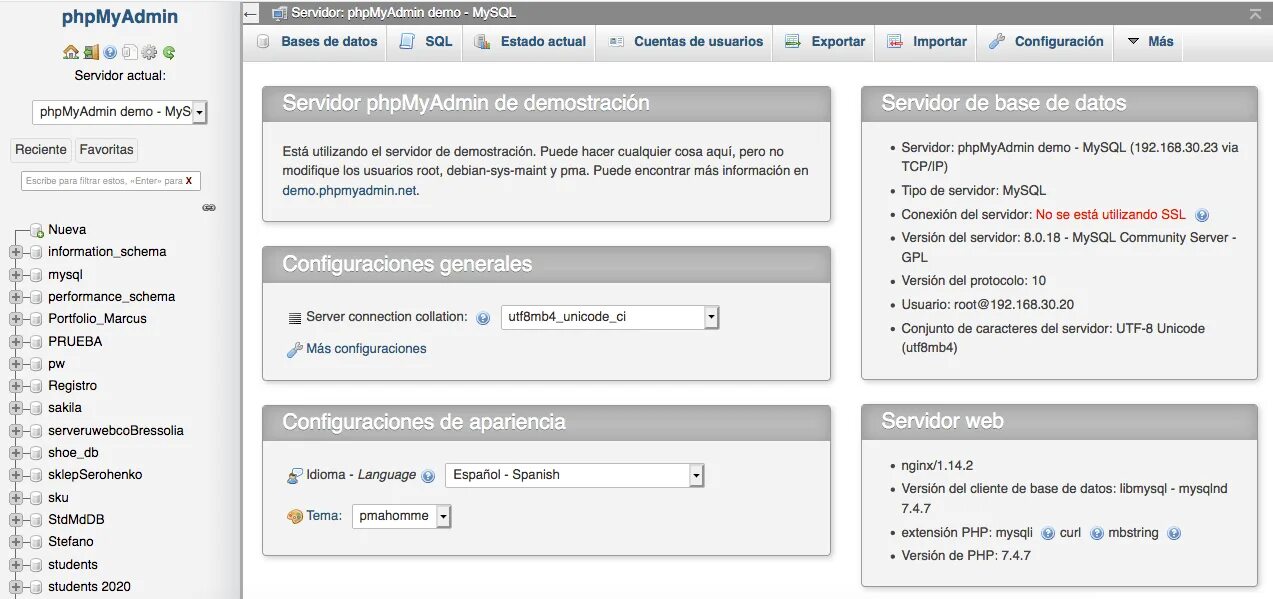Image resolution: width=1273 pixels, height=599 pixels.
Task: Open the Más configuraciones link
Action: click(x=366, y=349)
